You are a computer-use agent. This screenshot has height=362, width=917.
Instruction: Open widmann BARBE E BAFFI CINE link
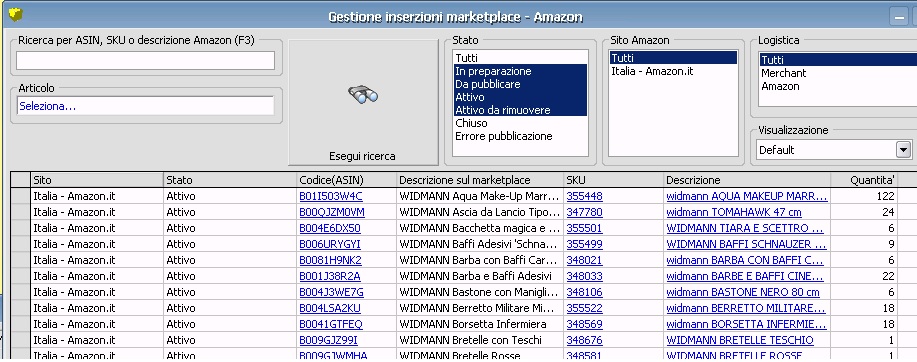745,276
